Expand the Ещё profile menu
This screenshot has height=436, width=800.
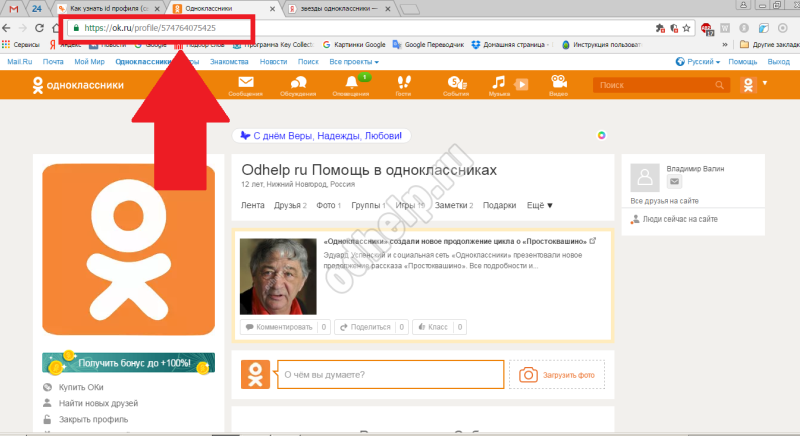[539, 206]
